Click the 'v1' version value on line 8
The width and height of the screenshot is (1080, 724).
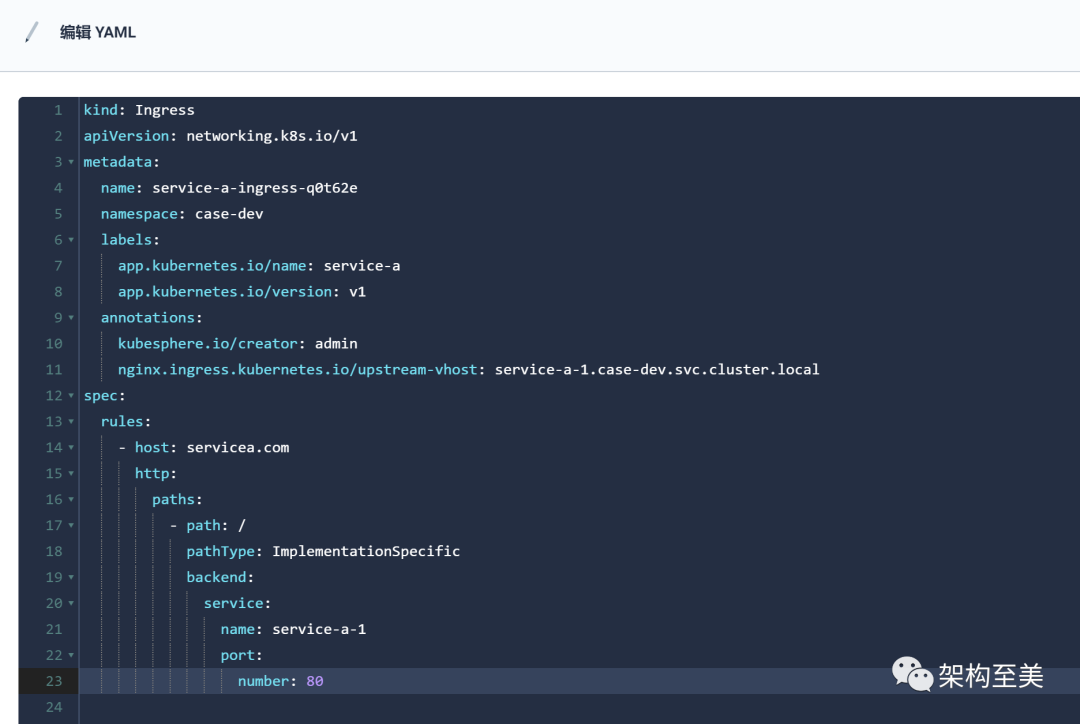pos(357,292)
